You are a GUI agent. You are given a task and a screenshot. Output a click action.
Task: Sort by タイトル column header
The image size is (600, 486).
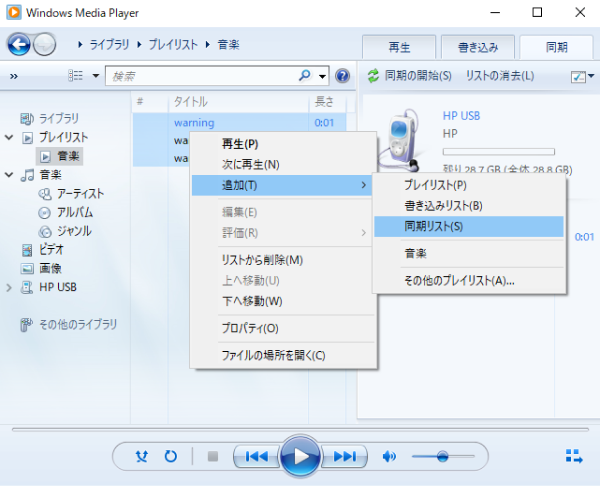click(x=238, y=102)
